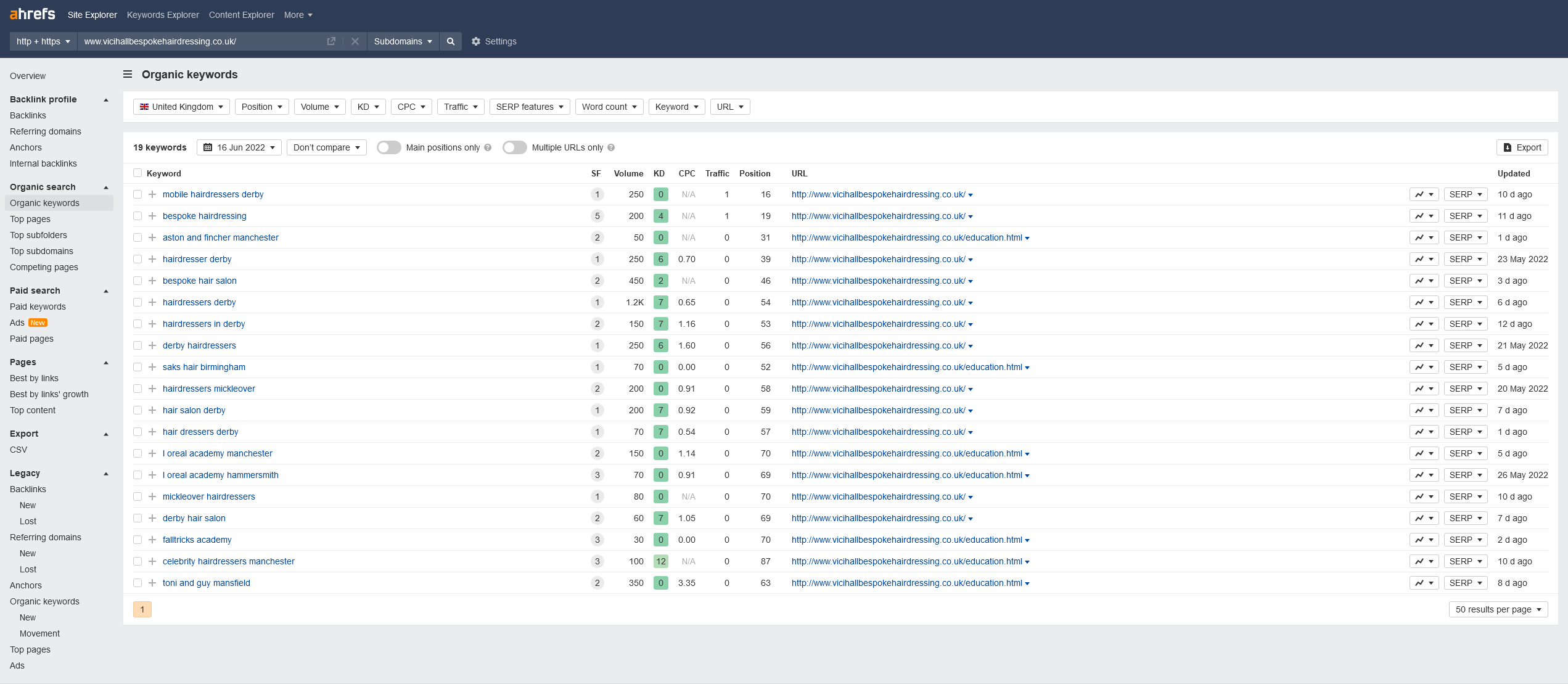Open the More menu in the top navigation

(x=297, y=14)
